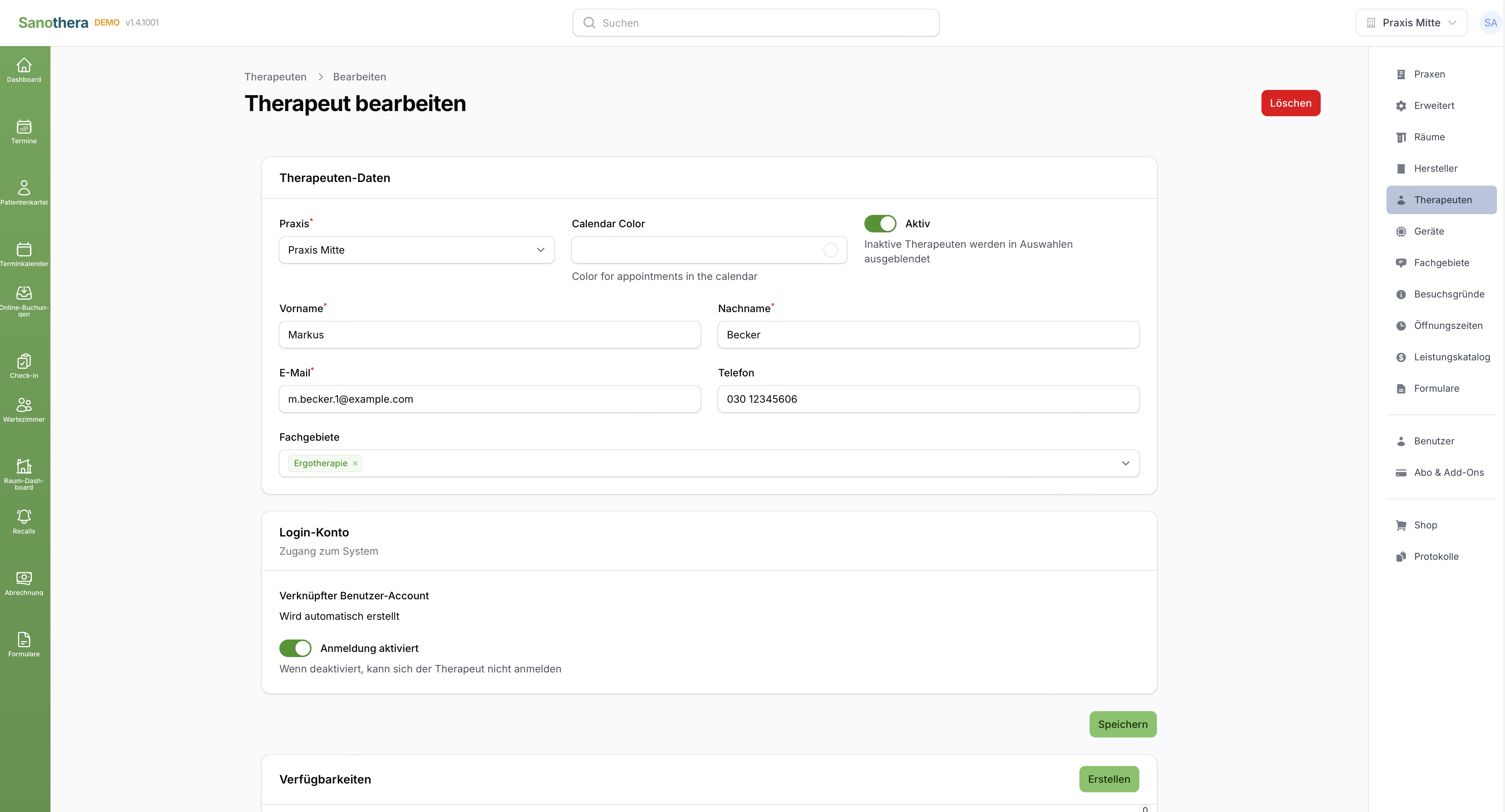Click the Hersteller icon in settings menu
The width and height of the screenshot is (1505, 812).
[1401, 169]
